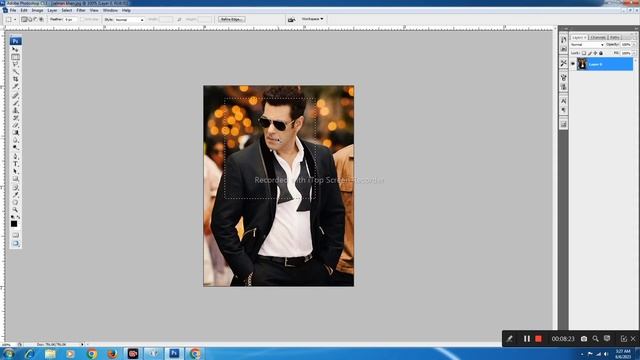This screenshot has height=360, width=640.
Task: Toggle Lock all in the Layers panel
Action: 601,53
